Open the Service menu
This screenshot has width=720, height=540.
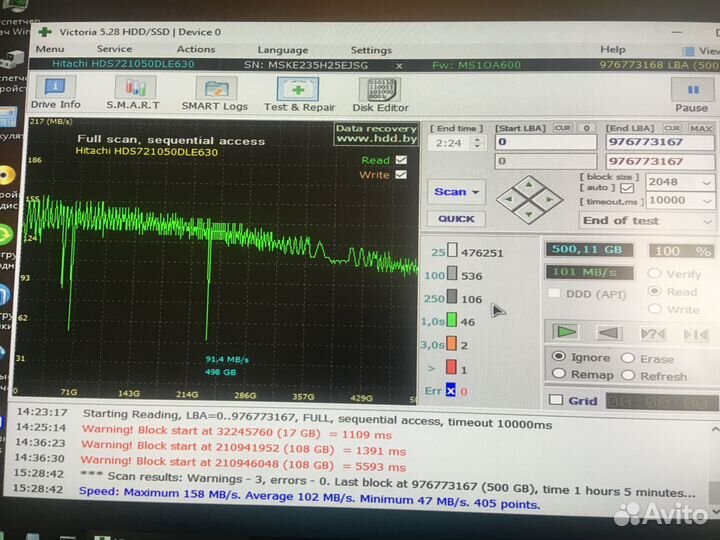(114, 49)
